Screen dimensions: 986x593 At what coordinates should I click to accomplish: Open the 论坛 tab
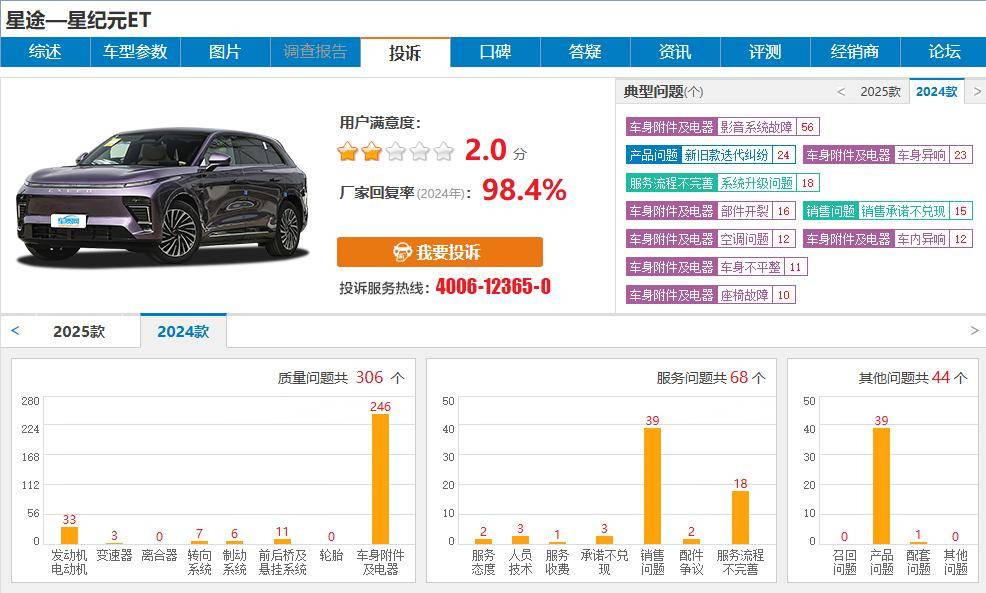944,52
